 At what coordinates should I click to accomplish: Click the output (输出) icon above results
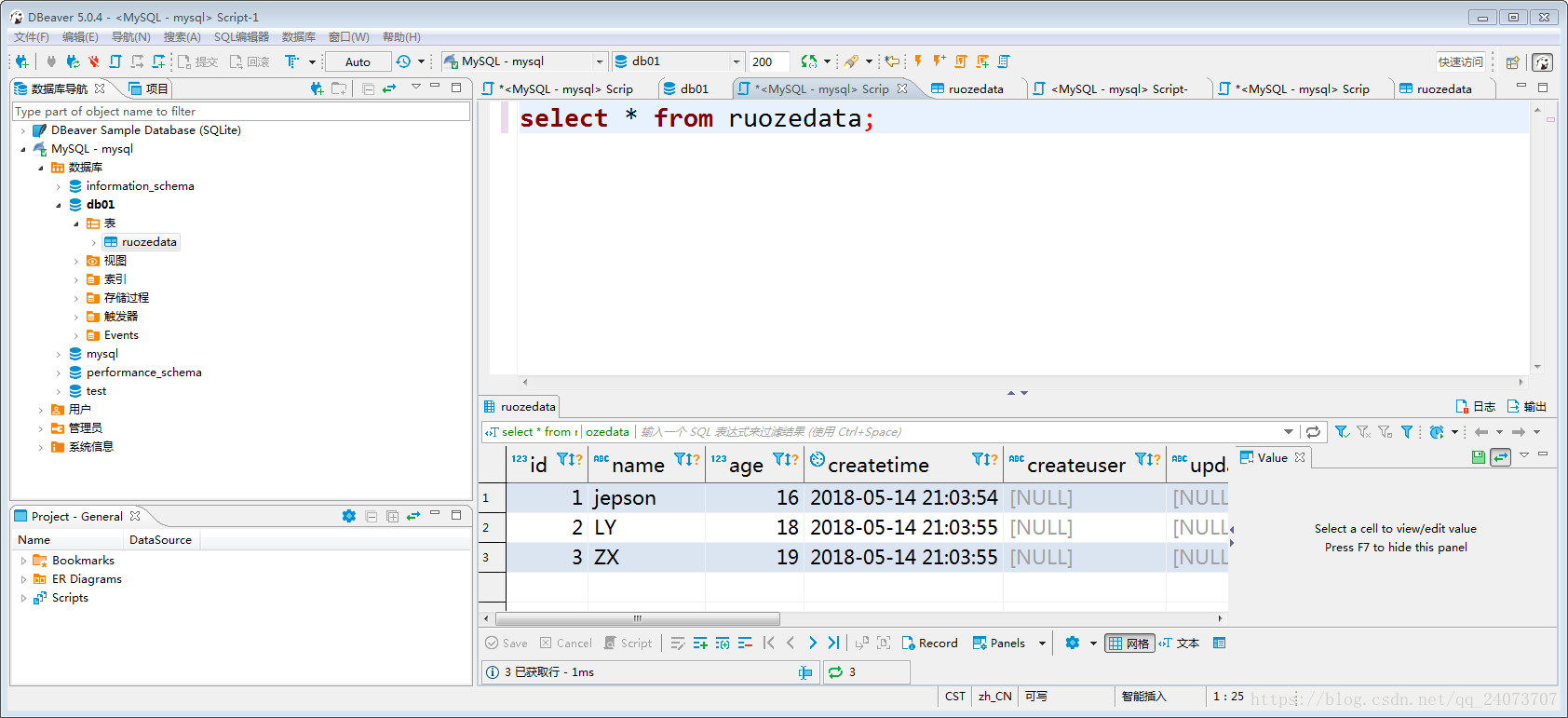1527,407
